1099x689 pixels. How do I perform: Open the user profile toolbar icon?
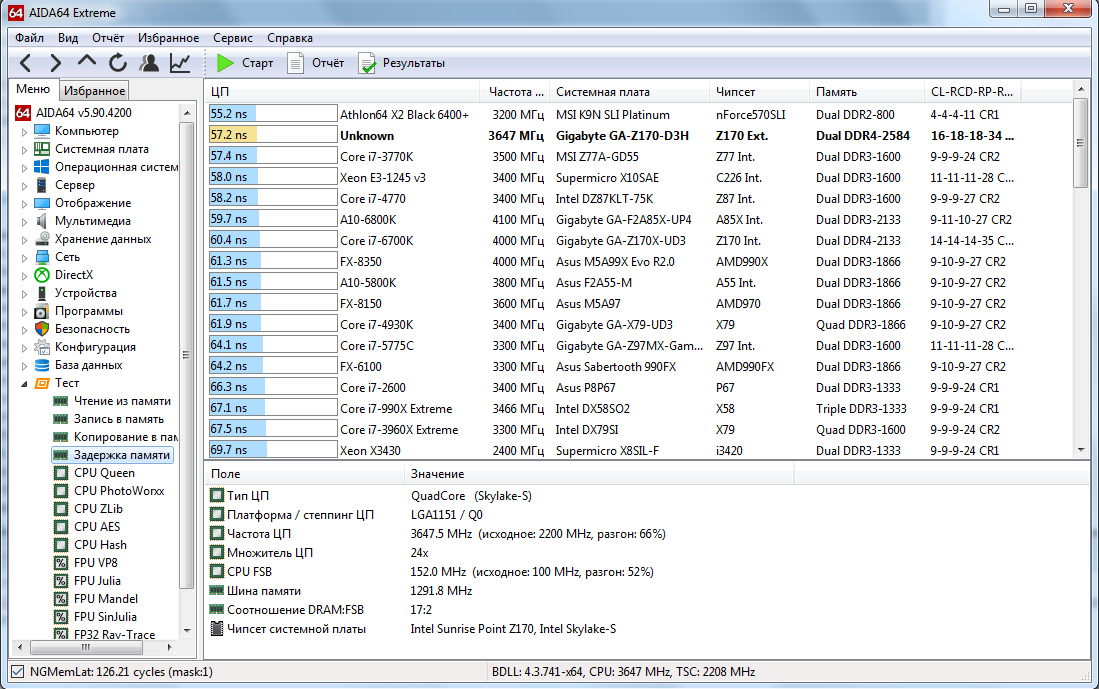coord(149,63)
